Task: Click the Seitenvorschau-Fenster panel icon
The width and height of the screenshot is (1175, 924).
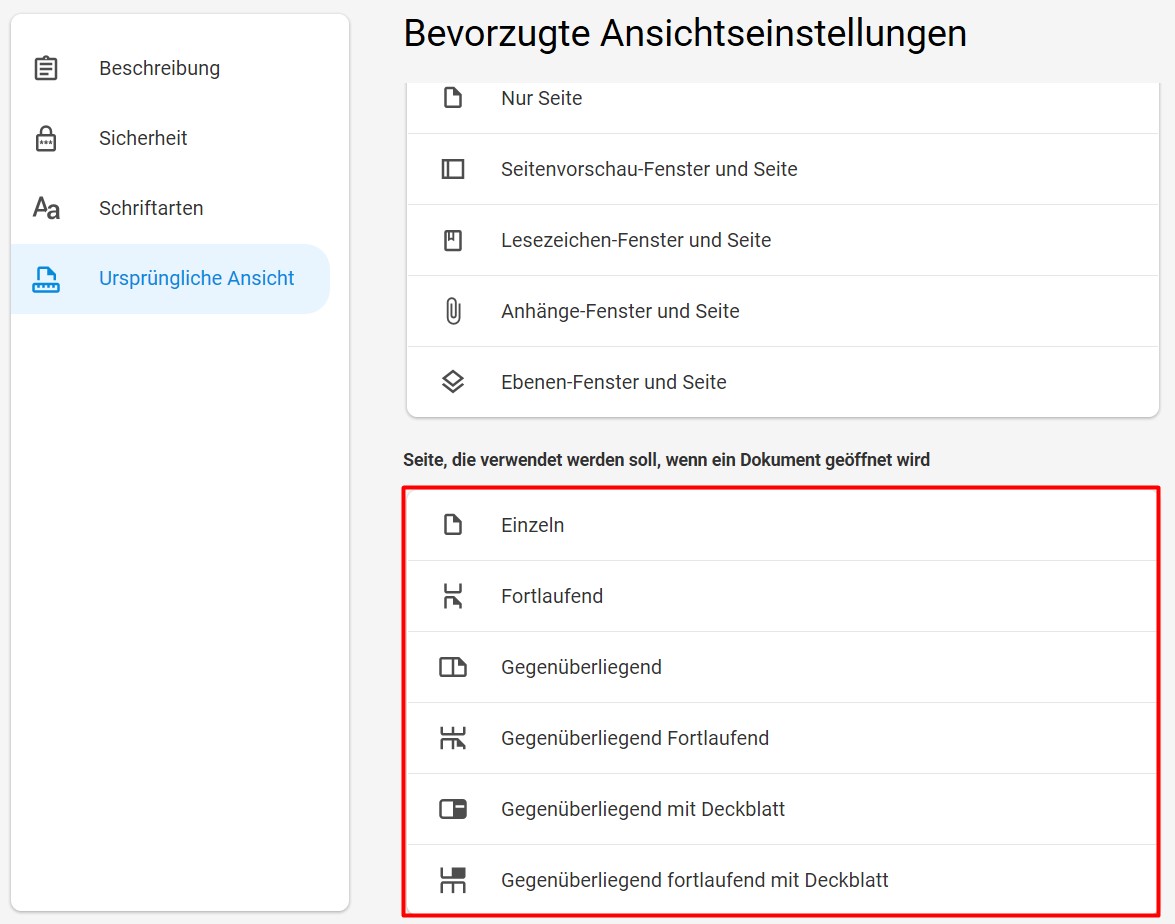Action: click(x=453, y=169)
